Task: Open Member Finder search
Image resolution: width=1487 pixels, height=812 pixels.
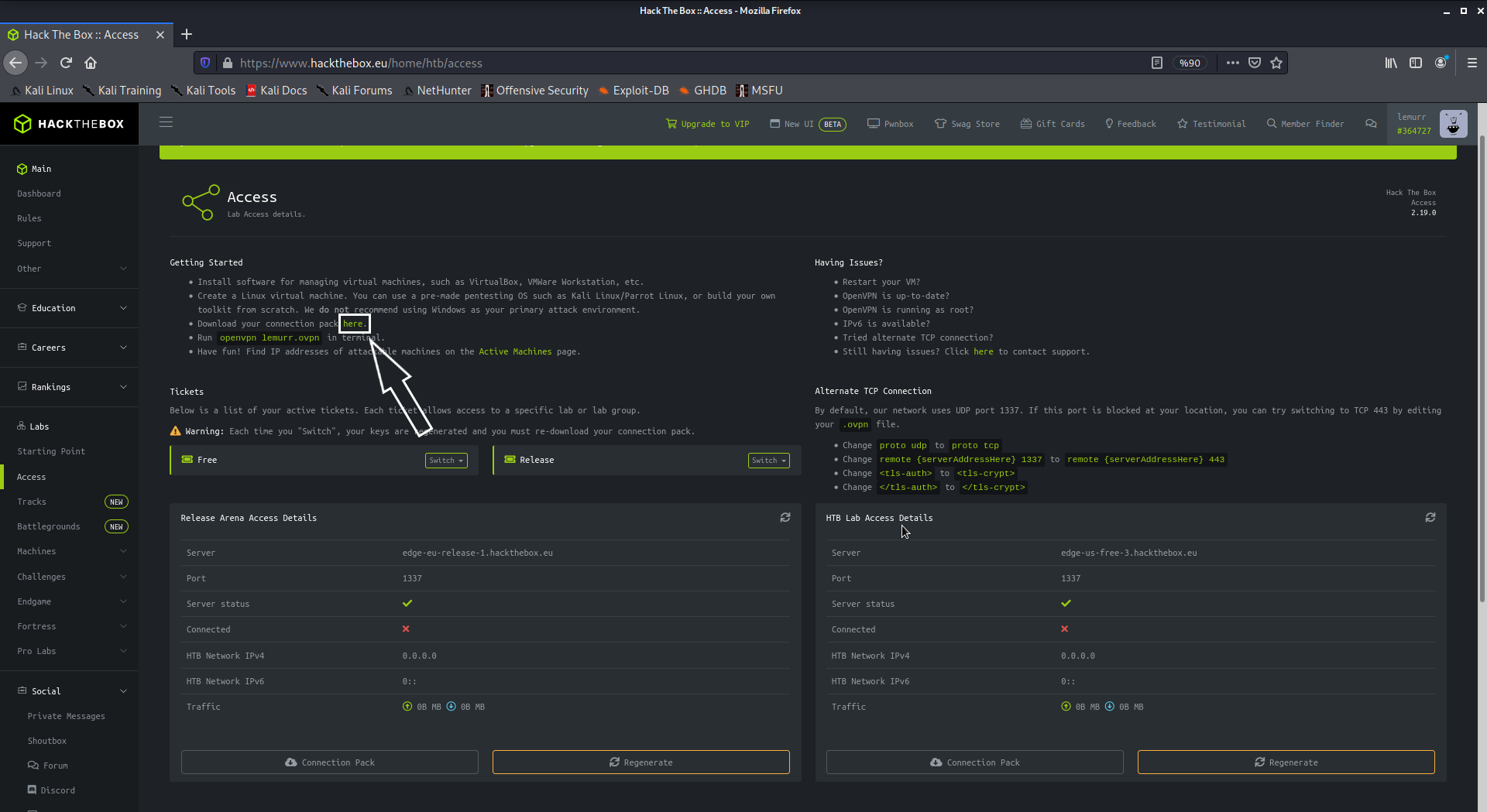Action: [1305, 124]
